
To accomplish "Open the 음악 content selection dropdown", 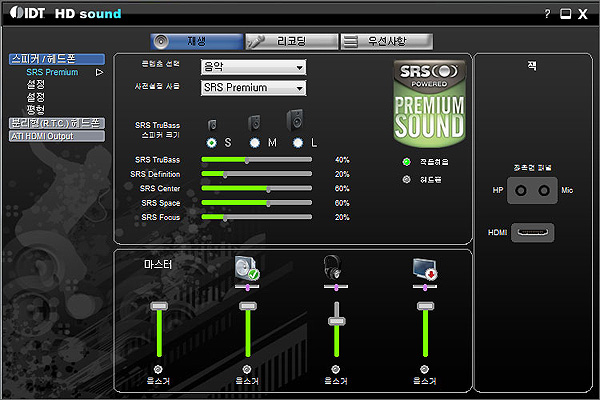I will point(253,67).
